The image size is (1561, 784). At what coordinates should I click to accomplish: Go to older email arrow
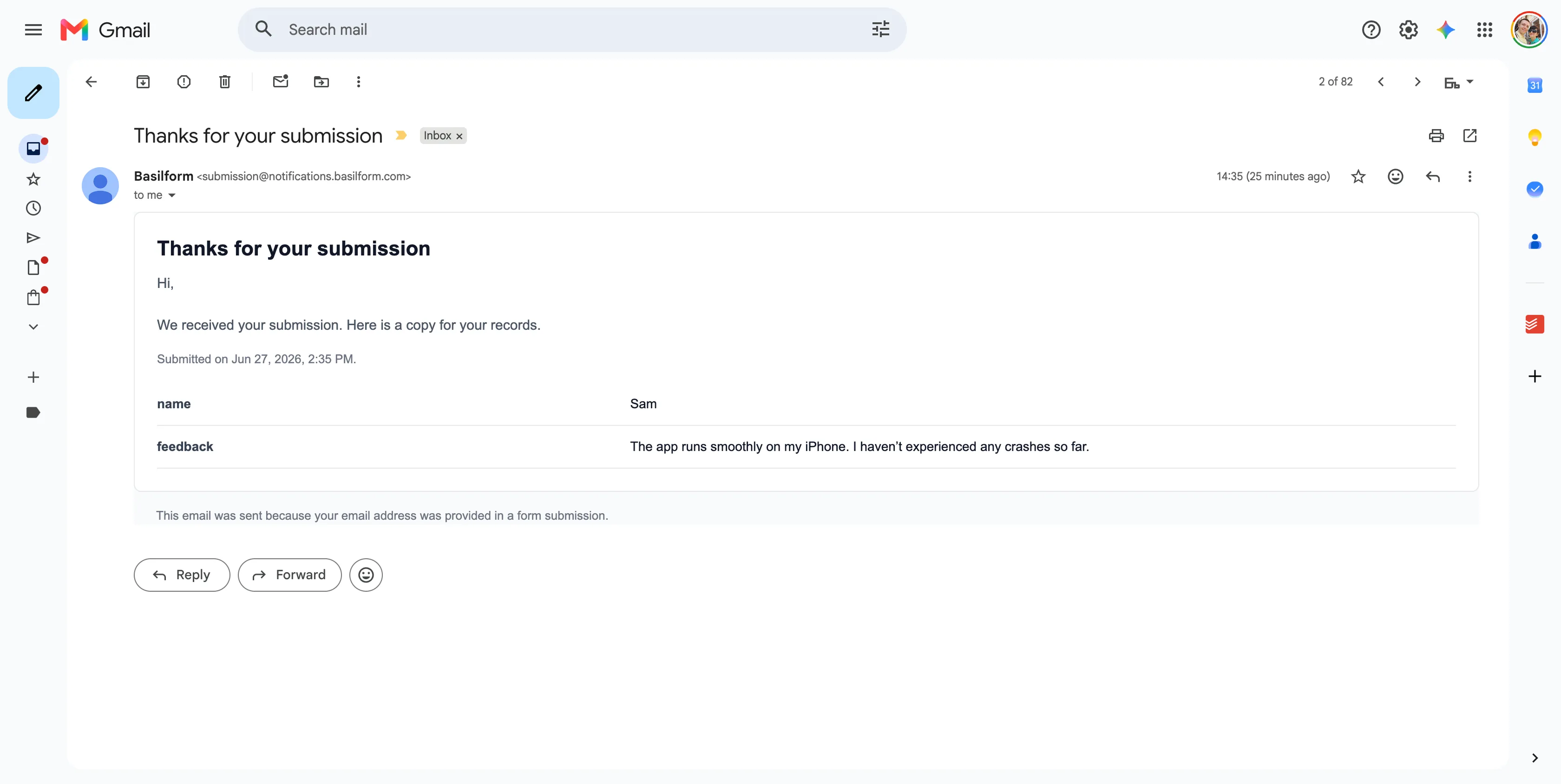pos(1417,82)
